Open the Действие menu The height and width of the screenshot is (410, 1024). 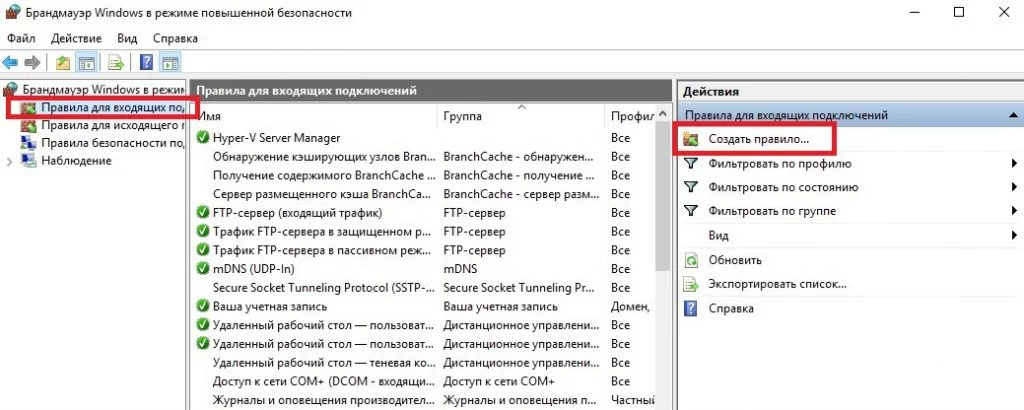coord(76,39)
